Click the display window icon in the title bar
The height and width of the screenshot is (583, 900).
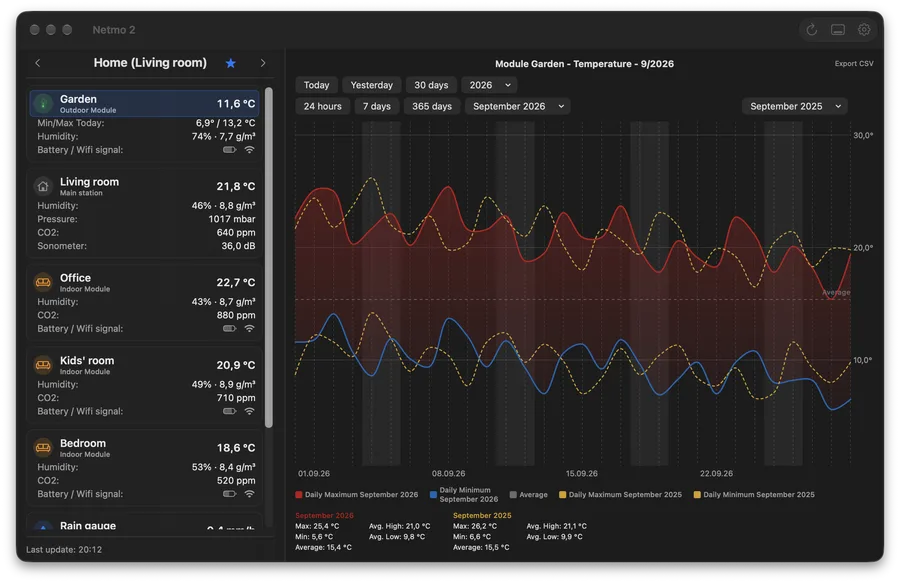pyautogui.click(x=837, y=30)
